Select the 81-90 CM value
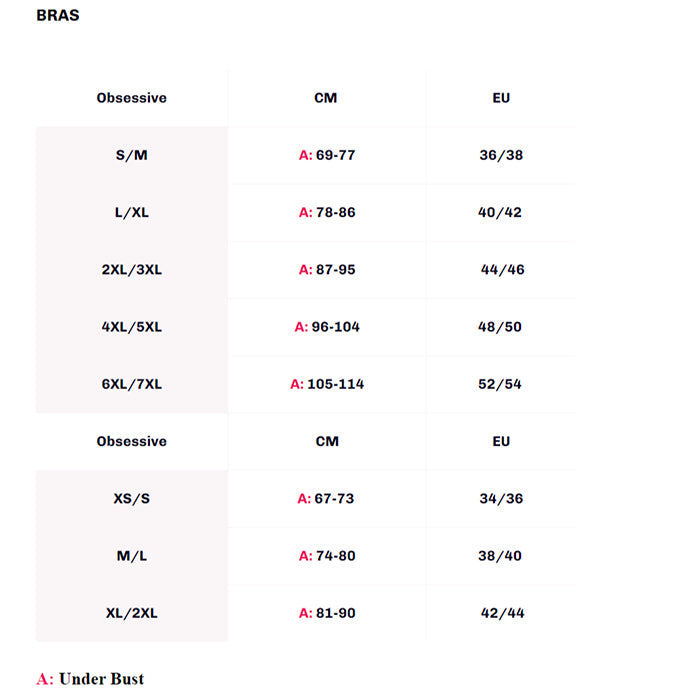The height and width of the screenshot is (700, 700). (x=335, y=613)
